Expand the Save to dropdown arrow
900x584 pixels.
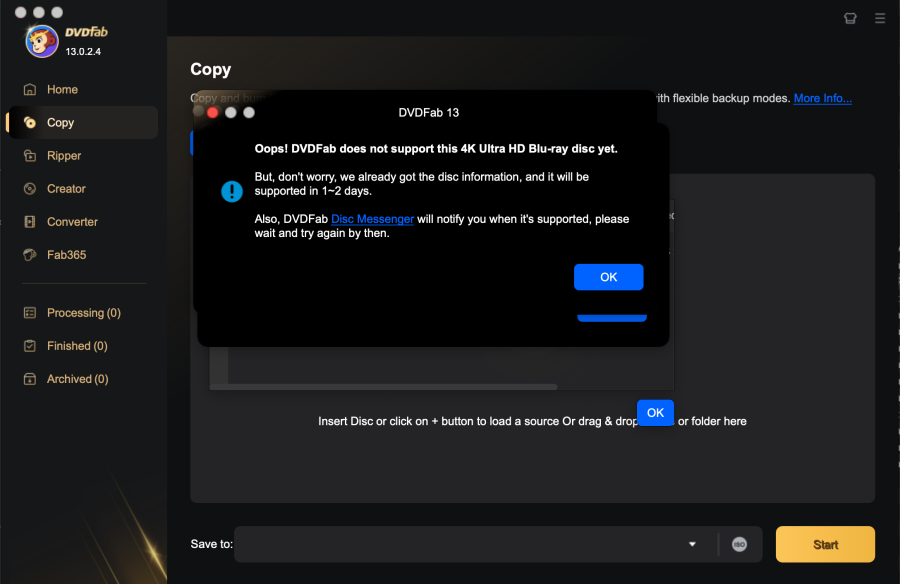click(x=692, y=544)
